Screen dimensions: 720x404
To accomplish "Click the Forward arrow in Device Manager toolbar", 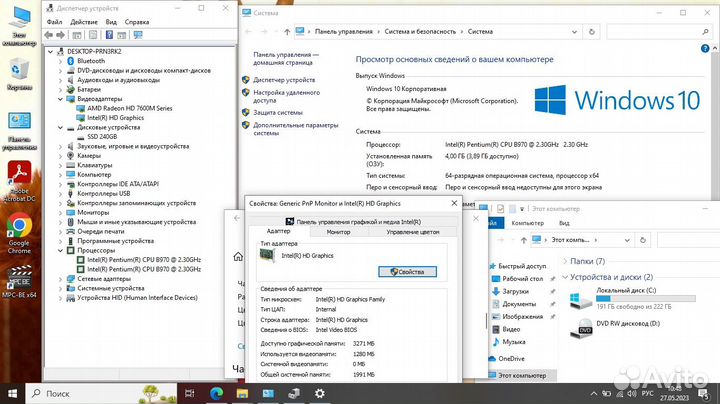I will click(x=60, y=35).
